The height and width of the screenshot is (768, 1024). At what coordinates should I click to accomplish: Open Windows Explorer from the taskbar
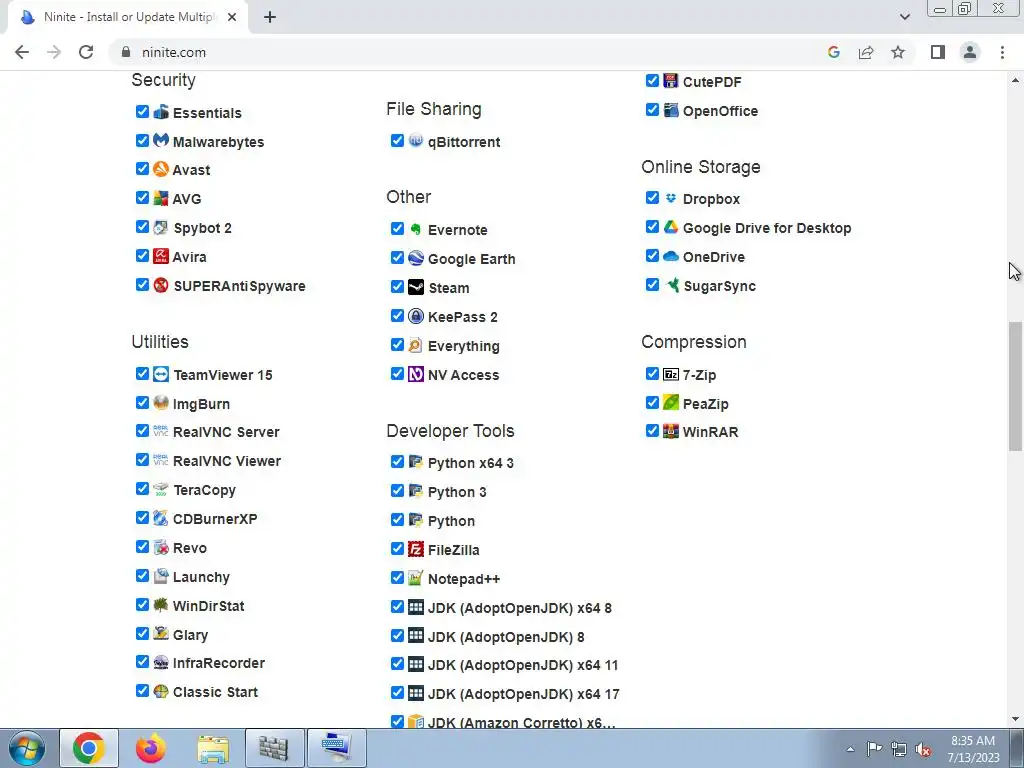[212, 748]
